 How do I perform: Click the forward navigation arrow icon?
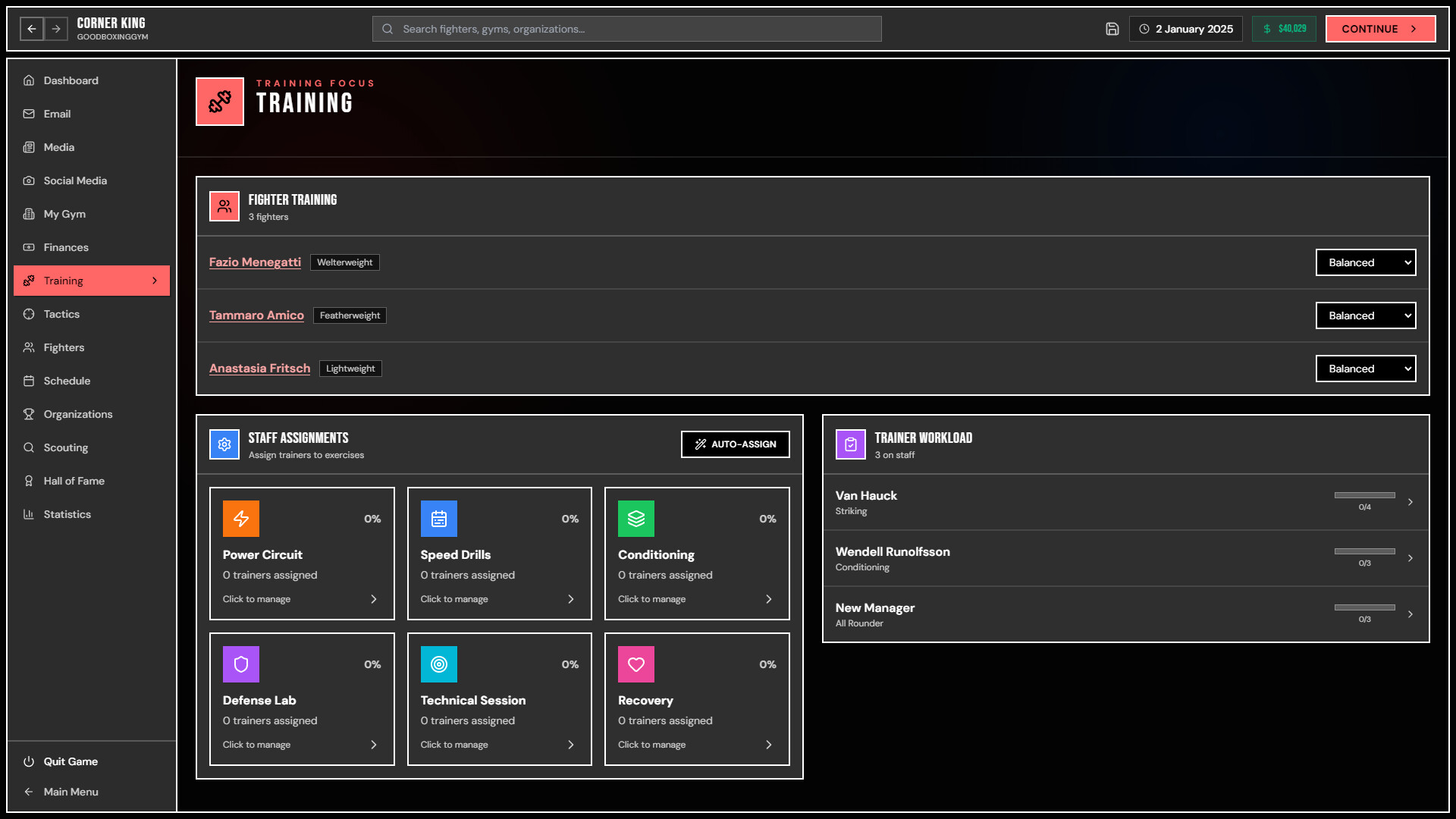56,29
